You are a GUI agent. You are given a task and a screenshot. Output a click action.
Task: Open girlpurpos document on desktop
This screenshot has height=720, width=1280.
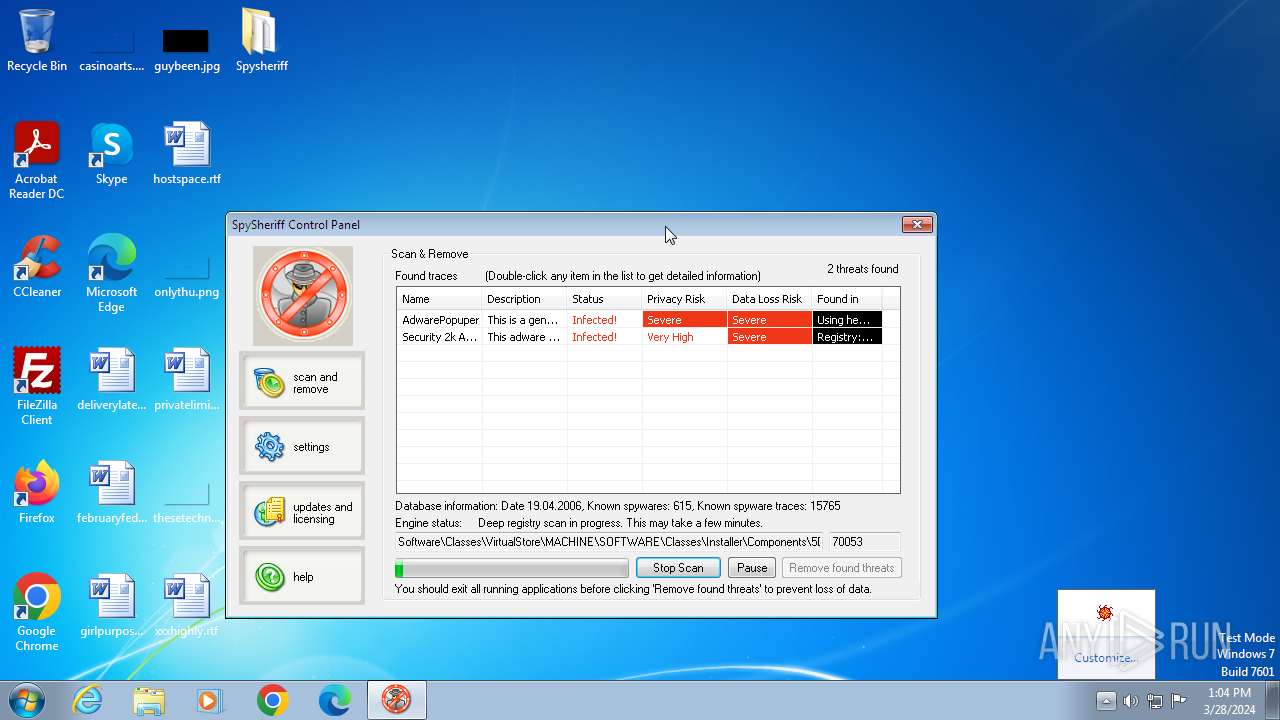pos(112,605)
